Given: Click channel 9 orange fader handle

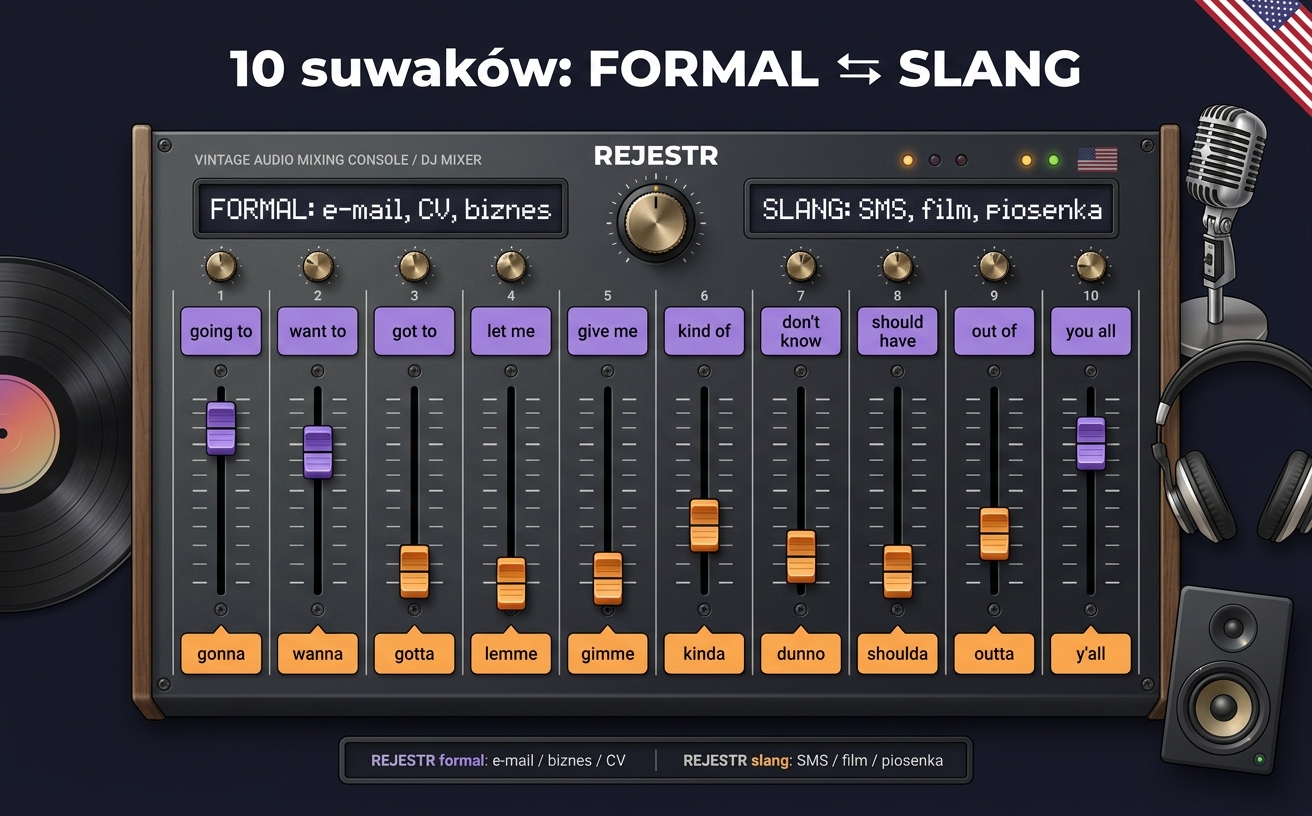Looking at the screenshot, I should point(994,533).
